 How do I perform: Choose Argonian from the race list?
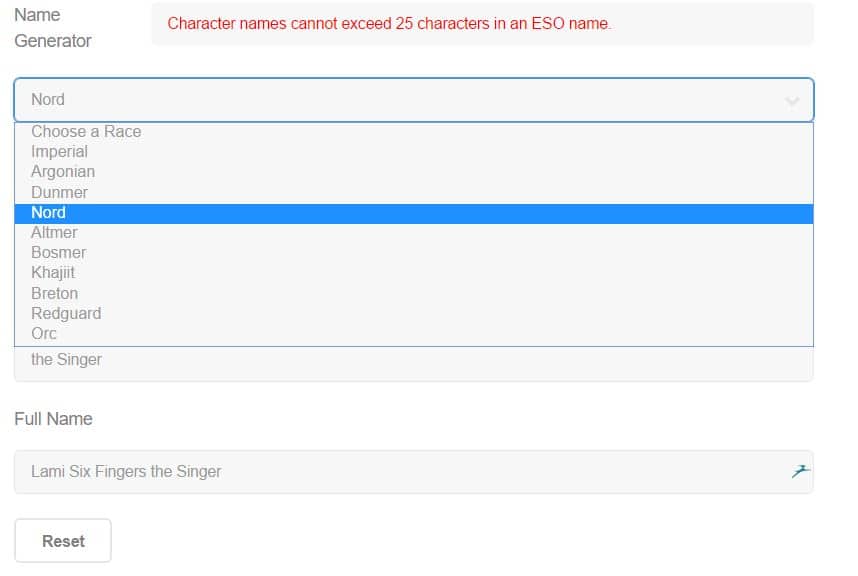click(x=414, y=172)
